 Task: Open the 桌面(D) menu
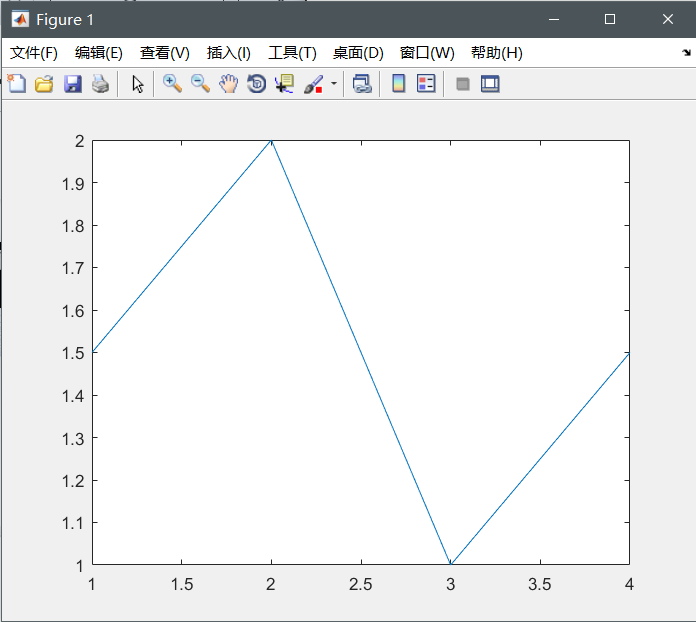pos(358,53)
